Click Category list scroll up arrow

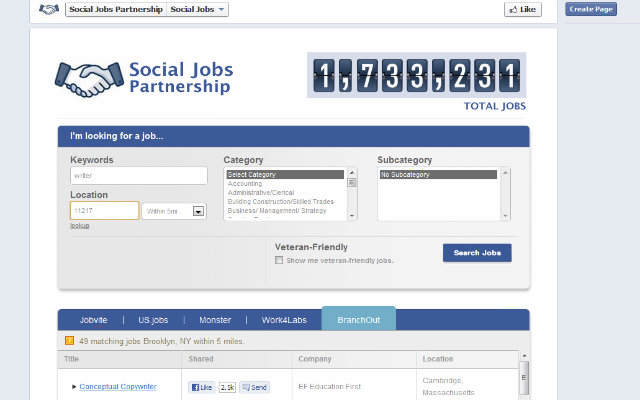tap(352, 173)
